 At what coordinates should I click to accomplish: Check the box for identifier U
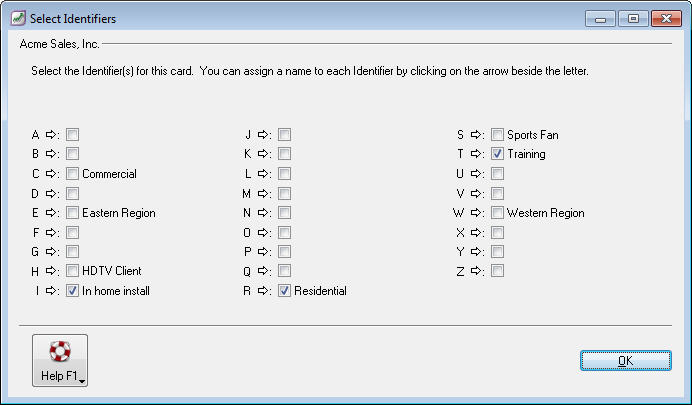point(497,173)
